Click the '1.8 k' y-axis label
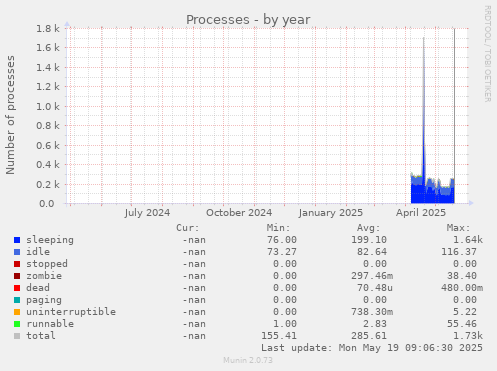Image resolution: width=497 pixels, height=371 pixels. (x=48, y=29)
